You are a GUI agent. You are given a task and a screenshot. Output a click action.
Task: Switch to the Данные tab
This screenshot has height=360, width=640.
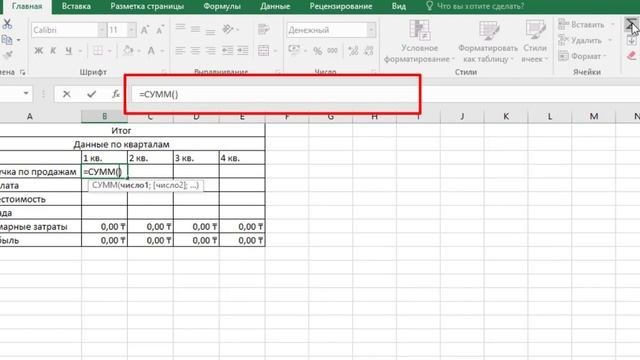tap(275, 6)
